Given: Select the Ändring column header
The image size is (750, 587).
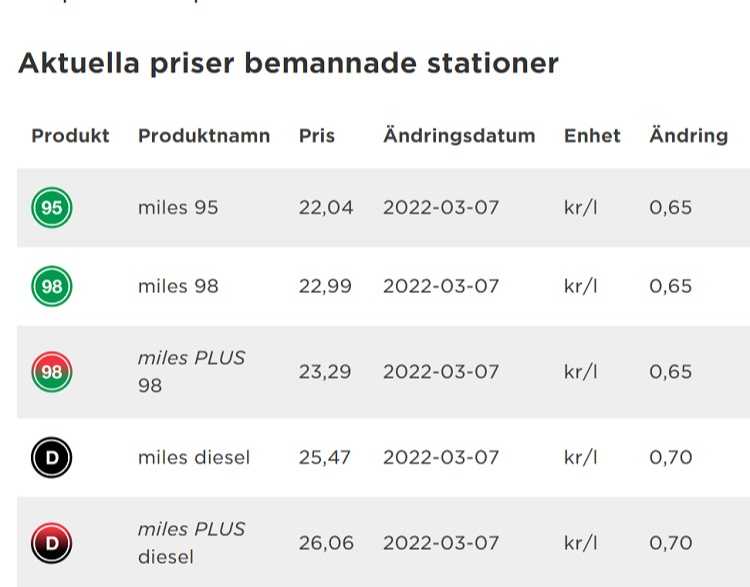Looking at the screenshot, I should (689, 135).
